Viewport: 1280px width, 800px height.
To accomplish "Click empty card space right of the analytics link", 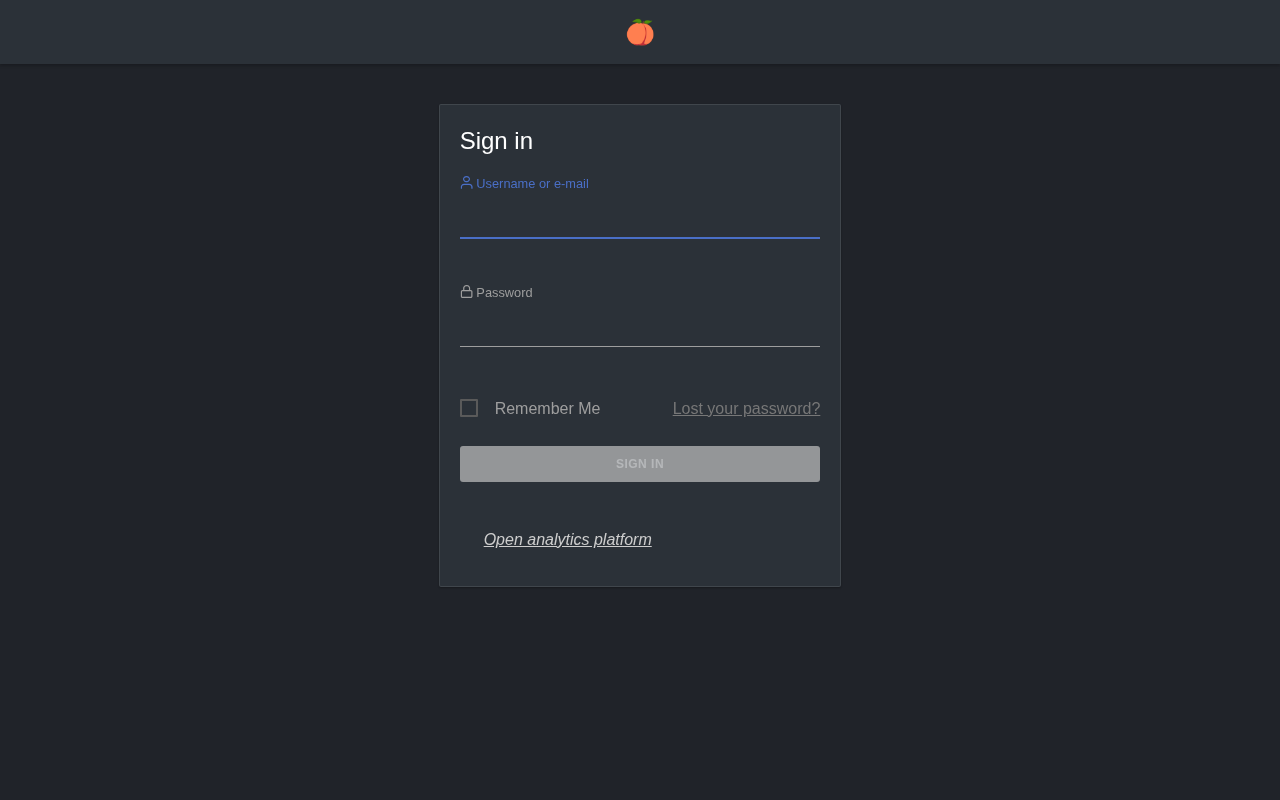I will click(x=750, y=540).
